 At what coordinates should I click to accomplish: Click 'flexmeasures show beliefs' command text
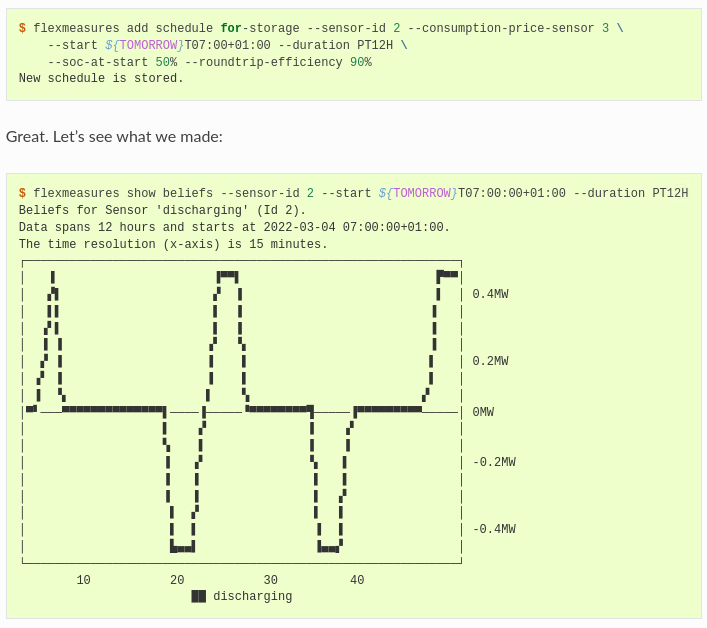[123, 193]
